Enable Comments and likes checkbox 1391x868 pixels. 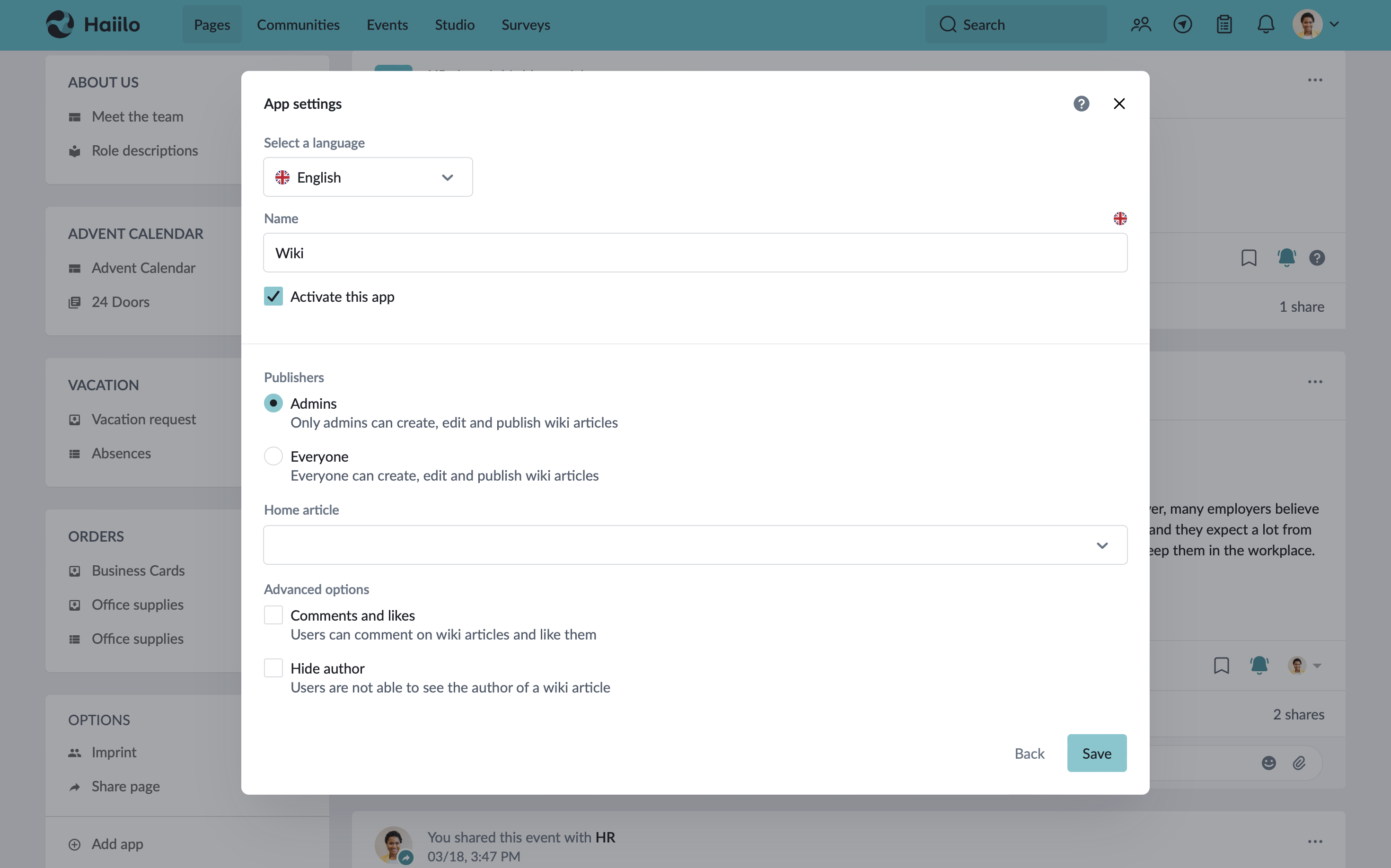[273, 615]
